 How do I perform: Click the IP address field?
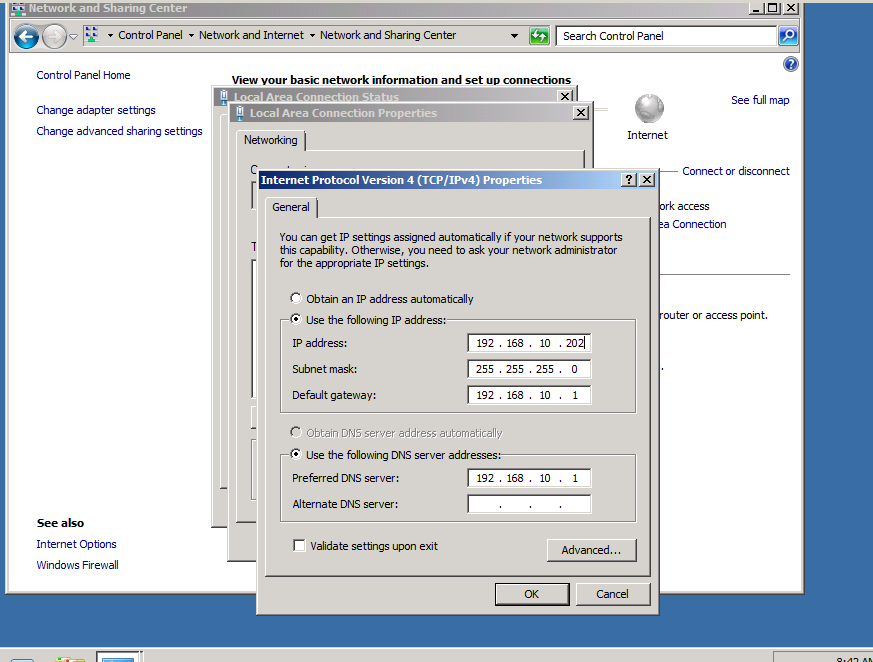[x=529, y=343]
